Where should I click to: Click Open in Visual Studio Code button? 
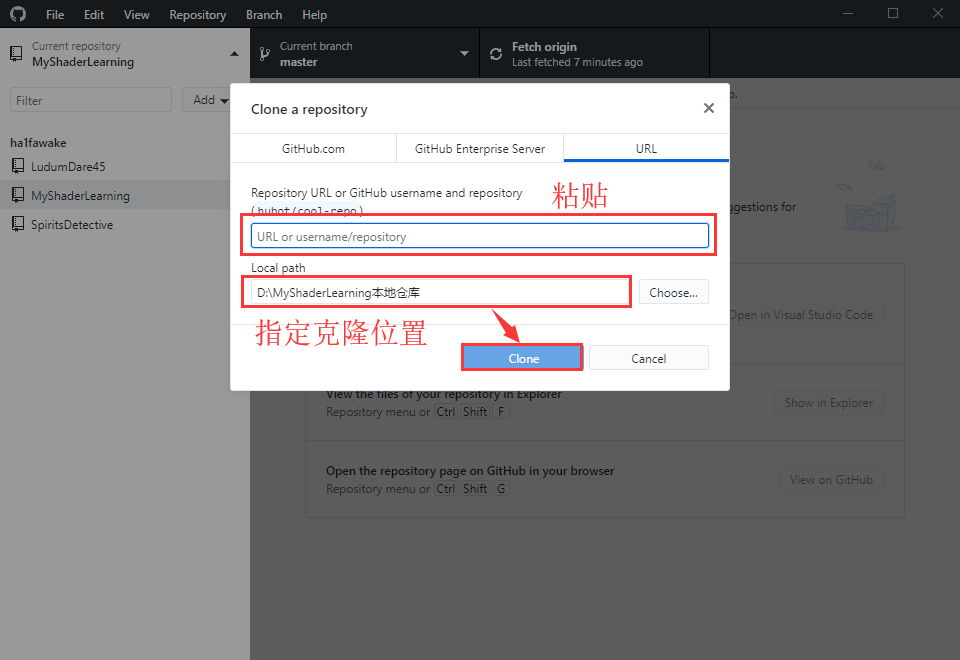point(806,315)
